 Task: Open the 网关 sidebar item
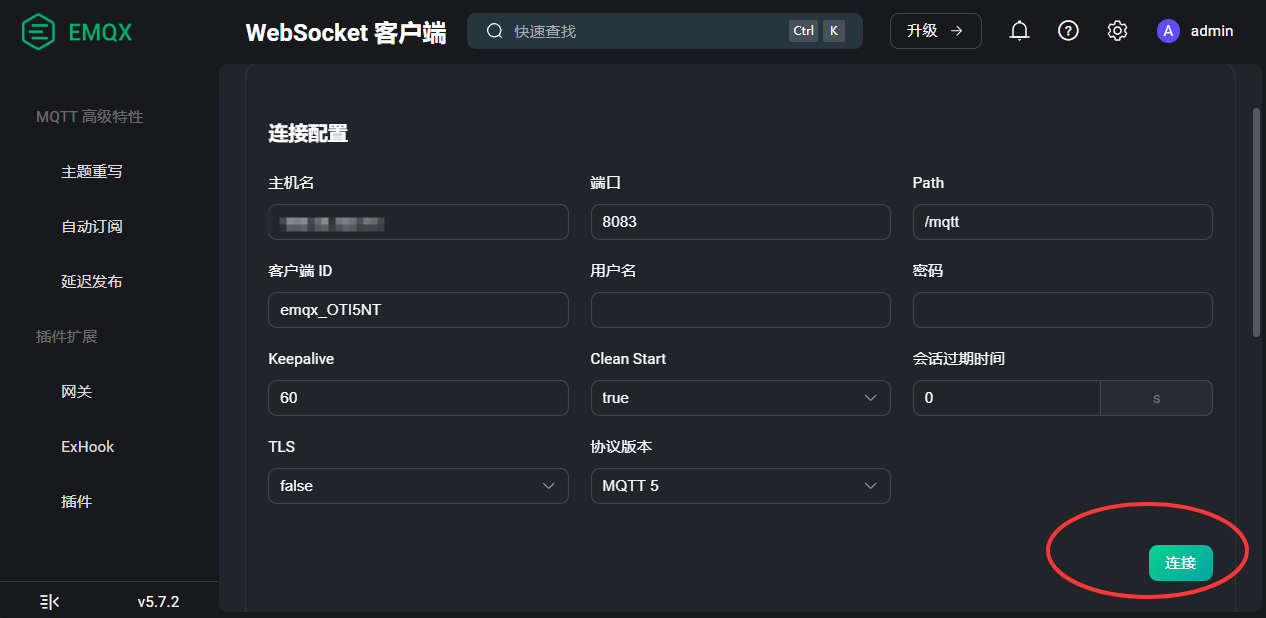77,392
